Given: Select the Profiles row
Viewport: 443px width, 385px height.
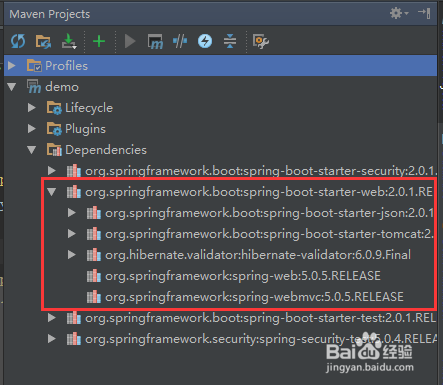Looking at the screenshot, I should click(x=220, y=66).
